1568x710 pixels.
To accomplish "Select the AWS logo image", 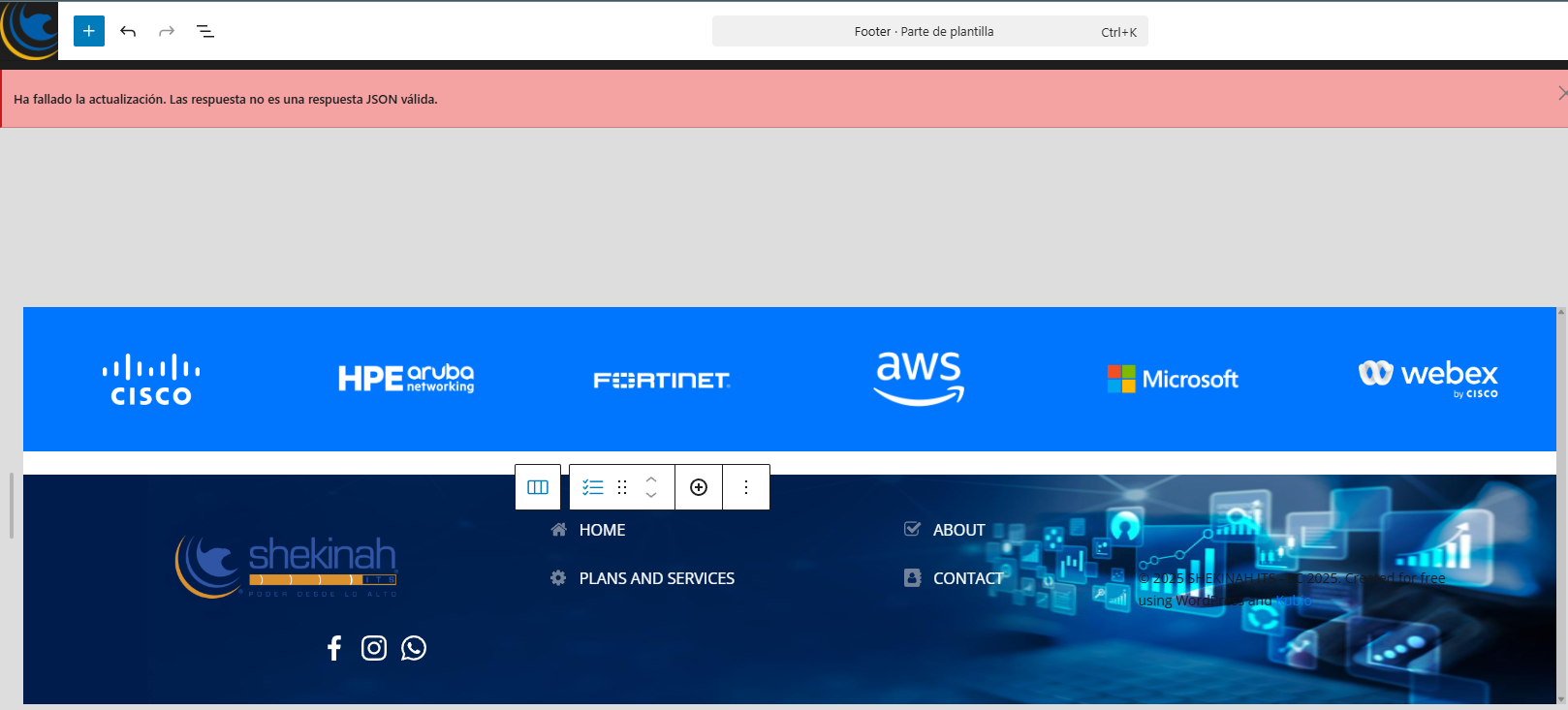I will (x=919, y=379).
